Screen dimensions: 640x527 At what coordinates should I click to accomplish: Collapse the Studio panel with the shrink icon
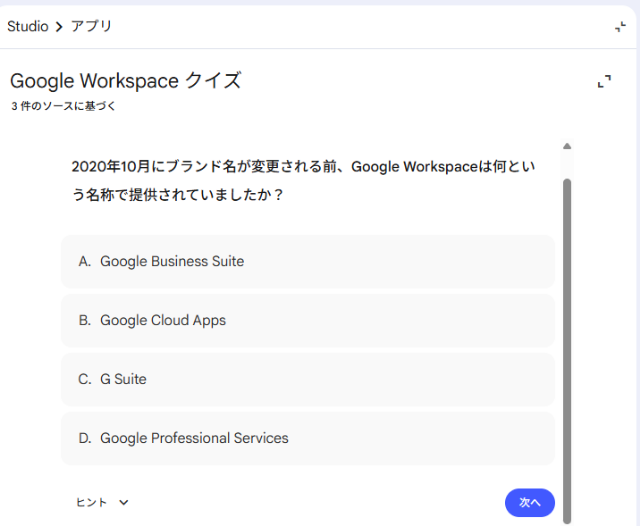tap(620, 27)
